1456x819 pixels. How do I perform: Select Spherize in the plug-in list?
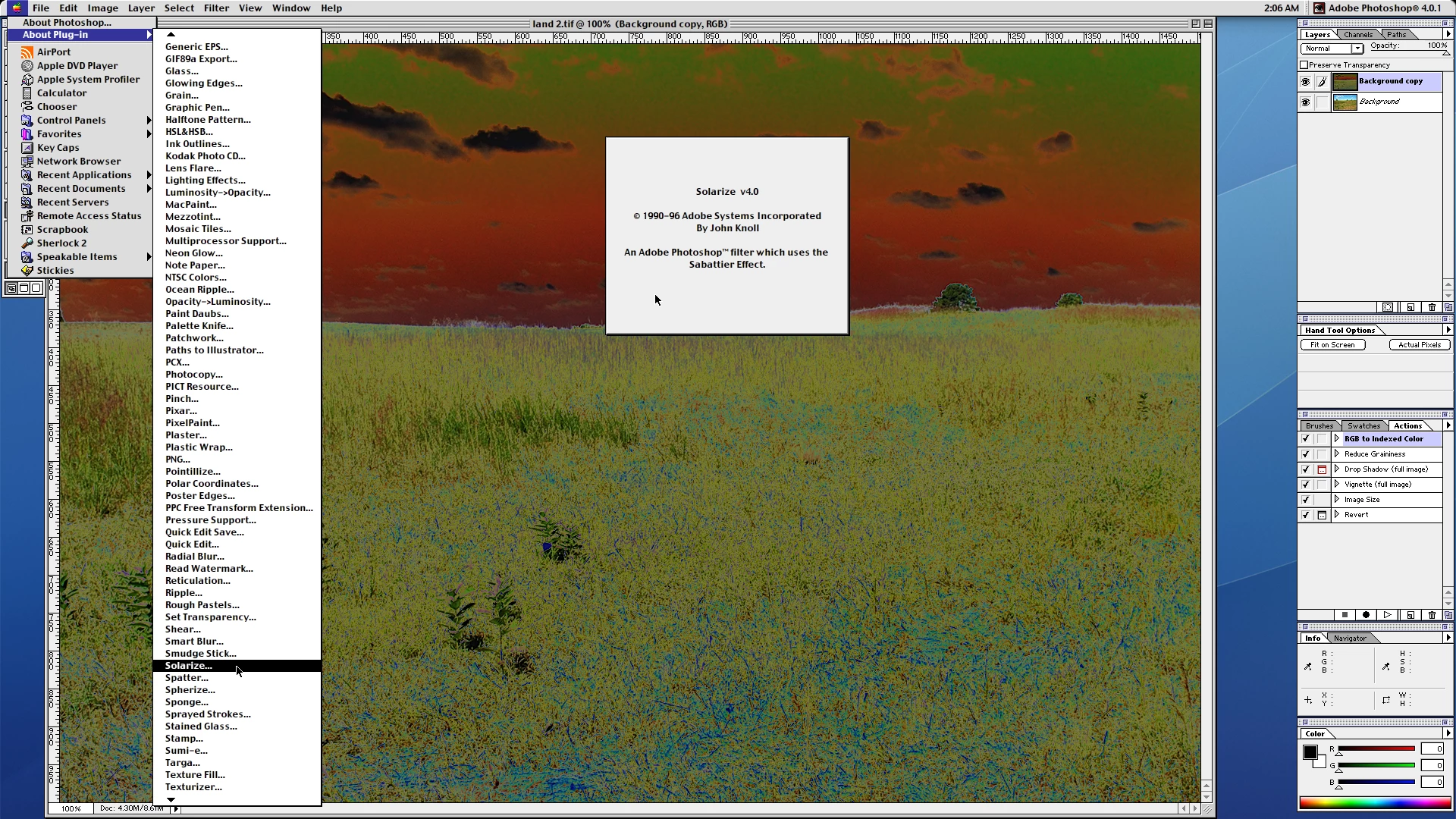point(190,690)
